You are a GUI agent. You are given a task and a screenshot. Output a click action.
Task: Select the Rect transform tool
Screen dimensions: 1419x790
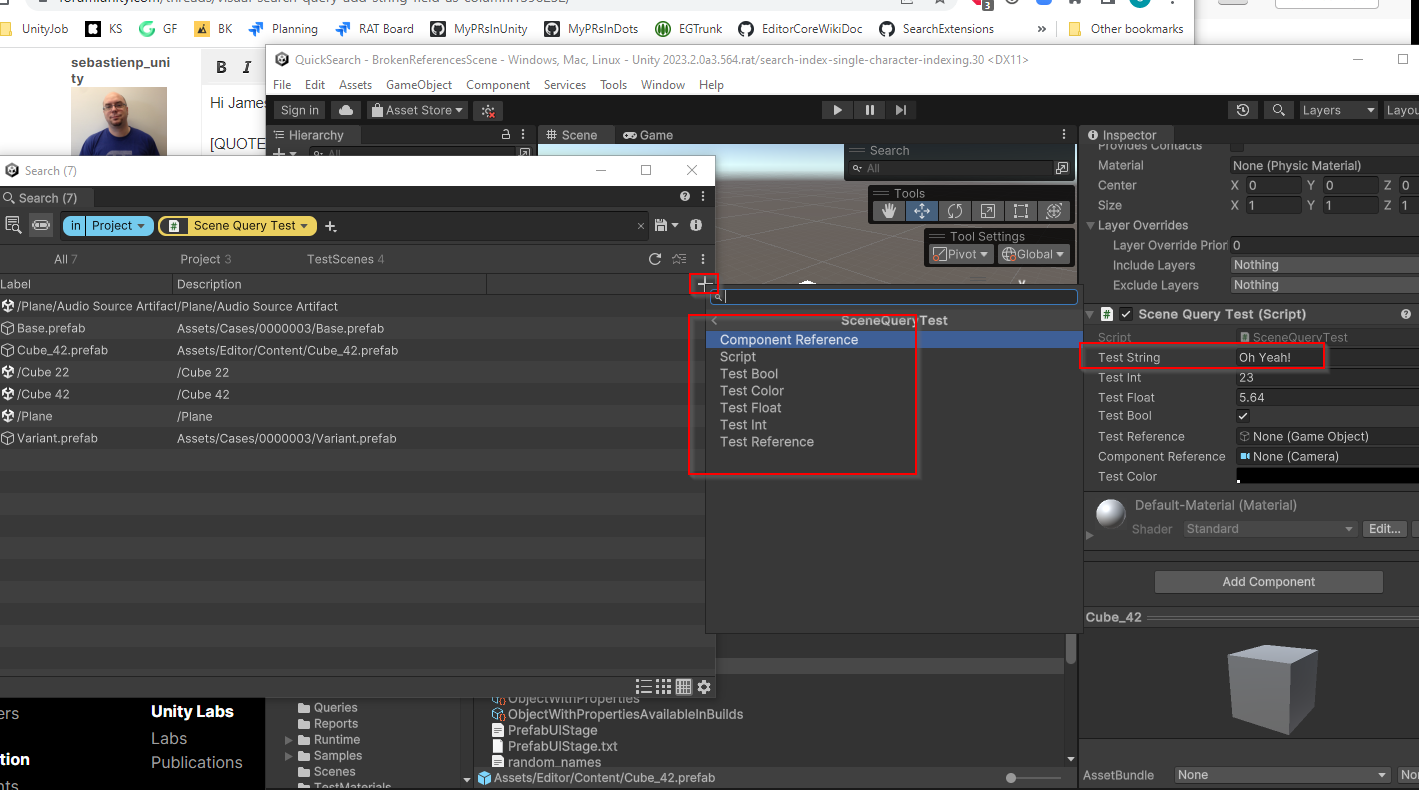[x=1020, y=210]
